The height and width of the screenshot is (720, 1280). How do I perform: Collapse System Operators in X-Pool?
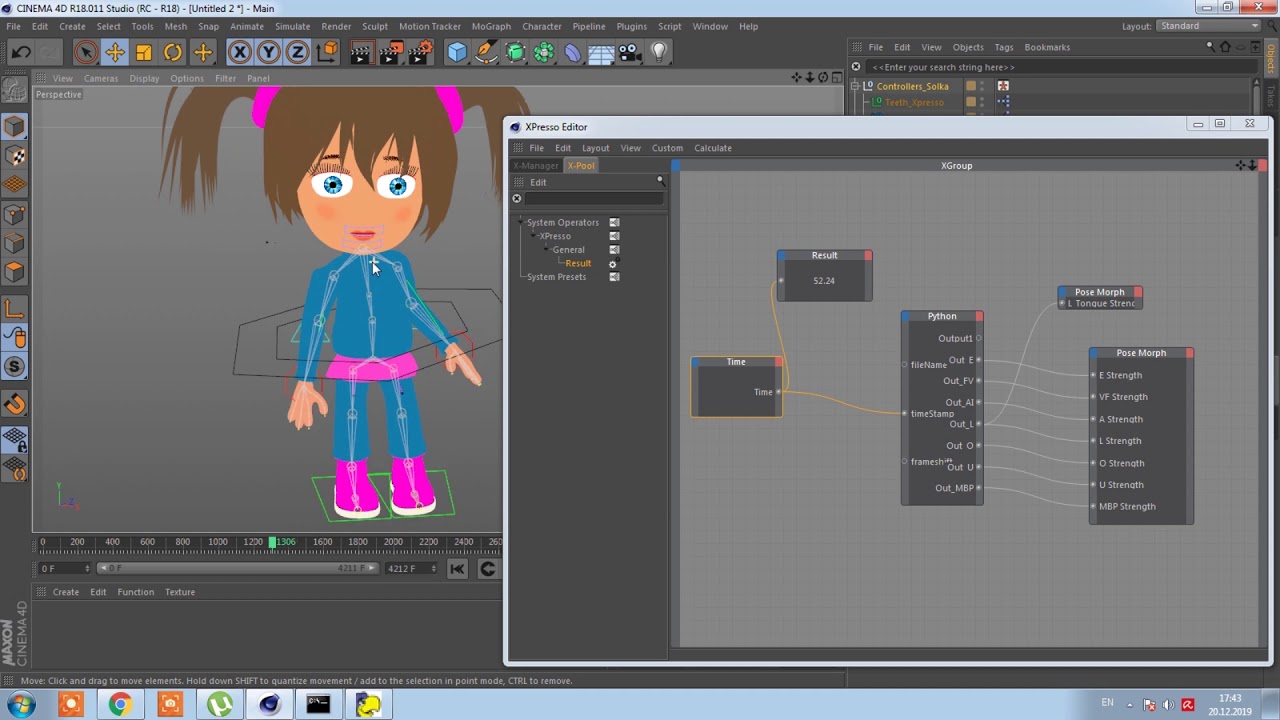coord(521,222)
